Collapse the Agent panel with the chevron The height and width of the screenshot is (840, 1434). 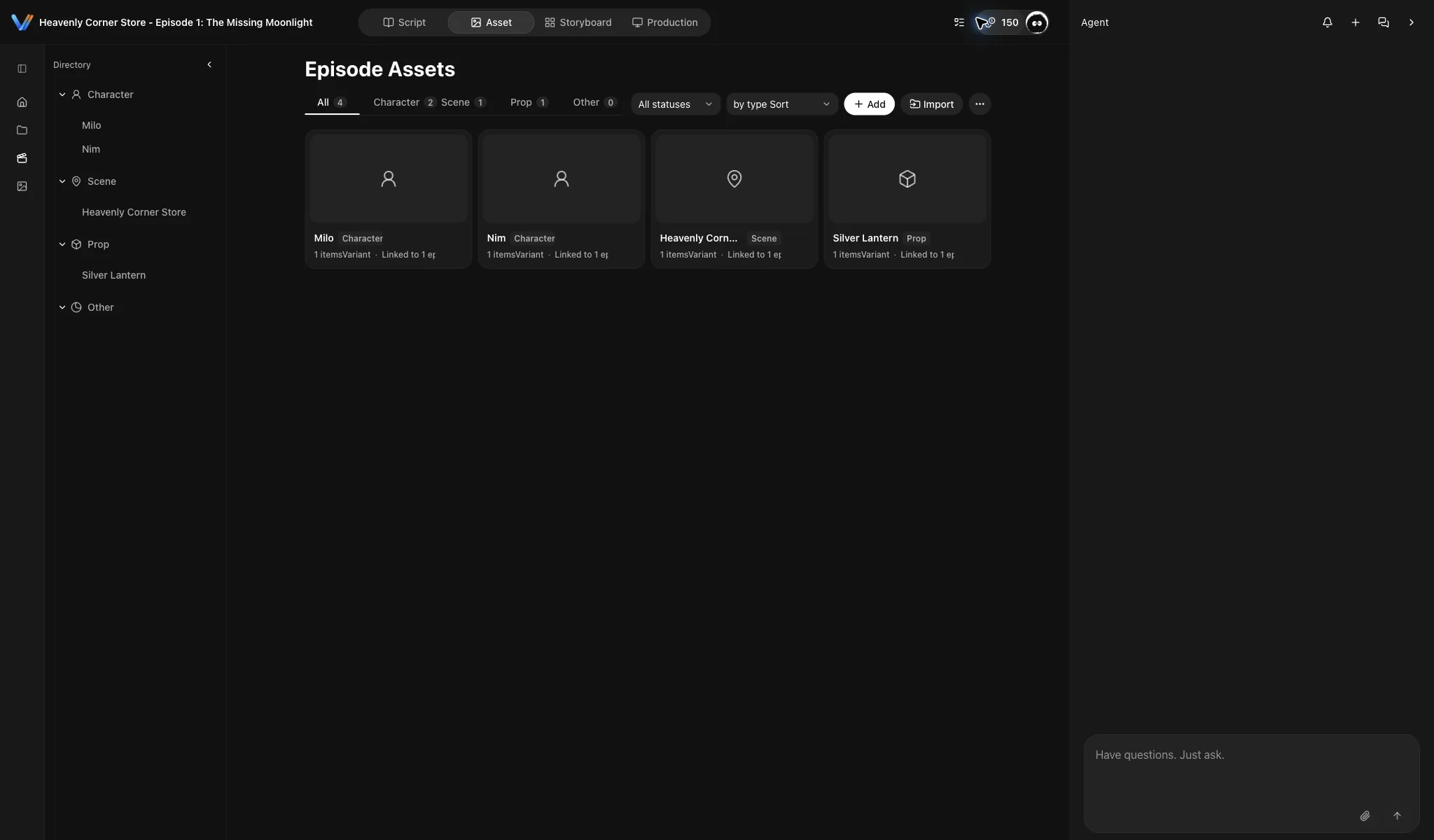point(1411,22)
